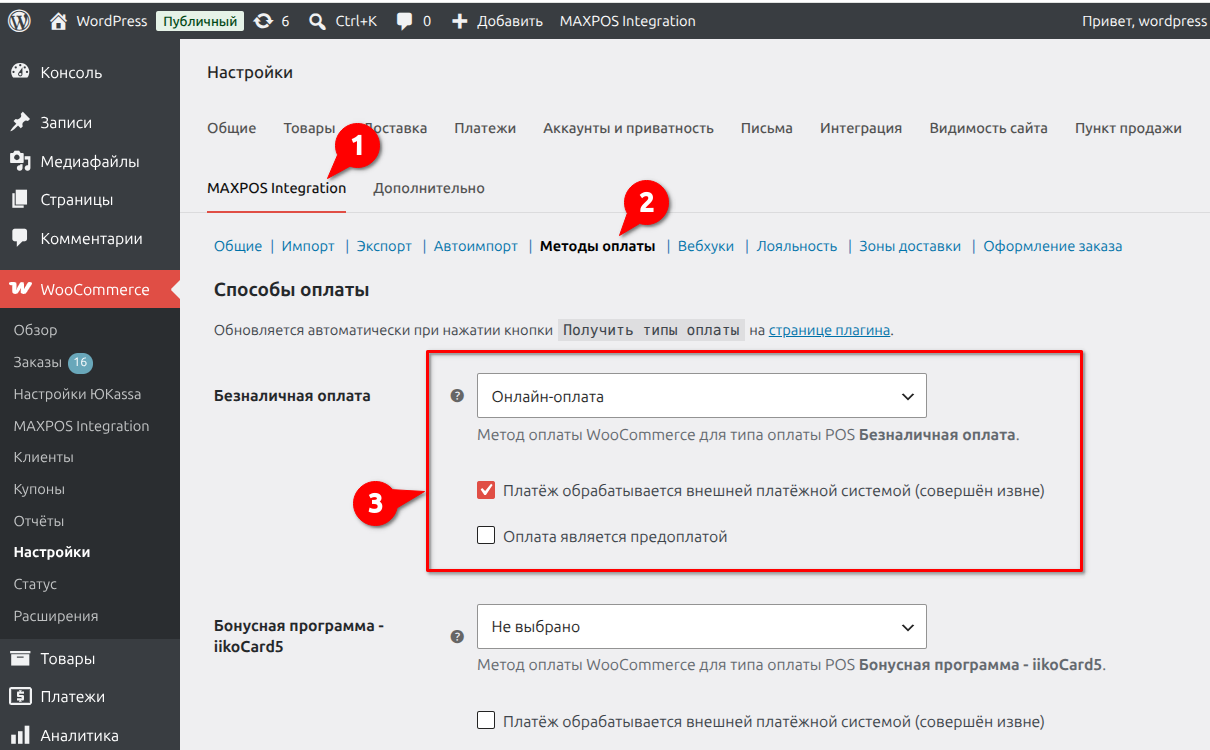Click the Платежи sidebar dollar icon
1210x750 pixels.
pyautogui.click(x=20, y=696)
